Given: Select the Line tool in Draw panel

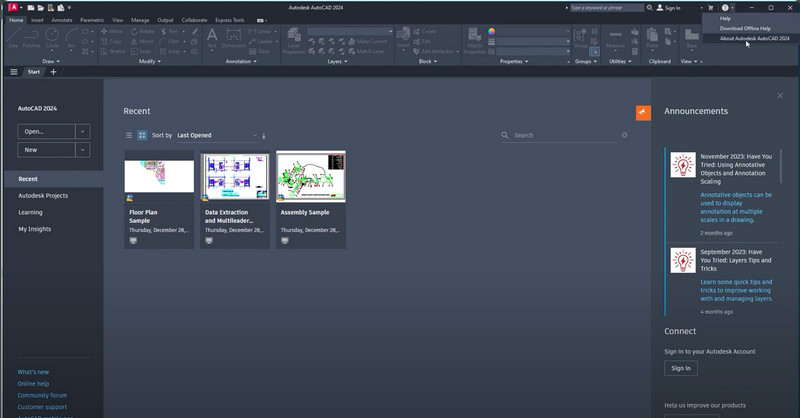Looking at the screenshot, I should click(x=13, y=38).
